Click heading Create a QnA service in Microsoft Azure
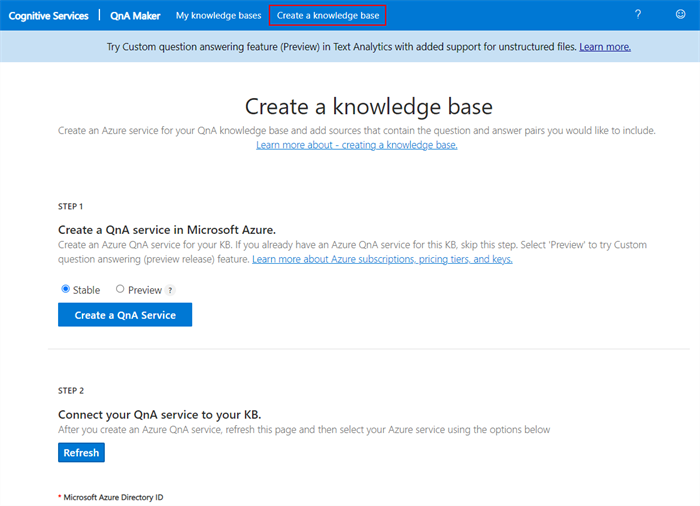 point(167,230)
